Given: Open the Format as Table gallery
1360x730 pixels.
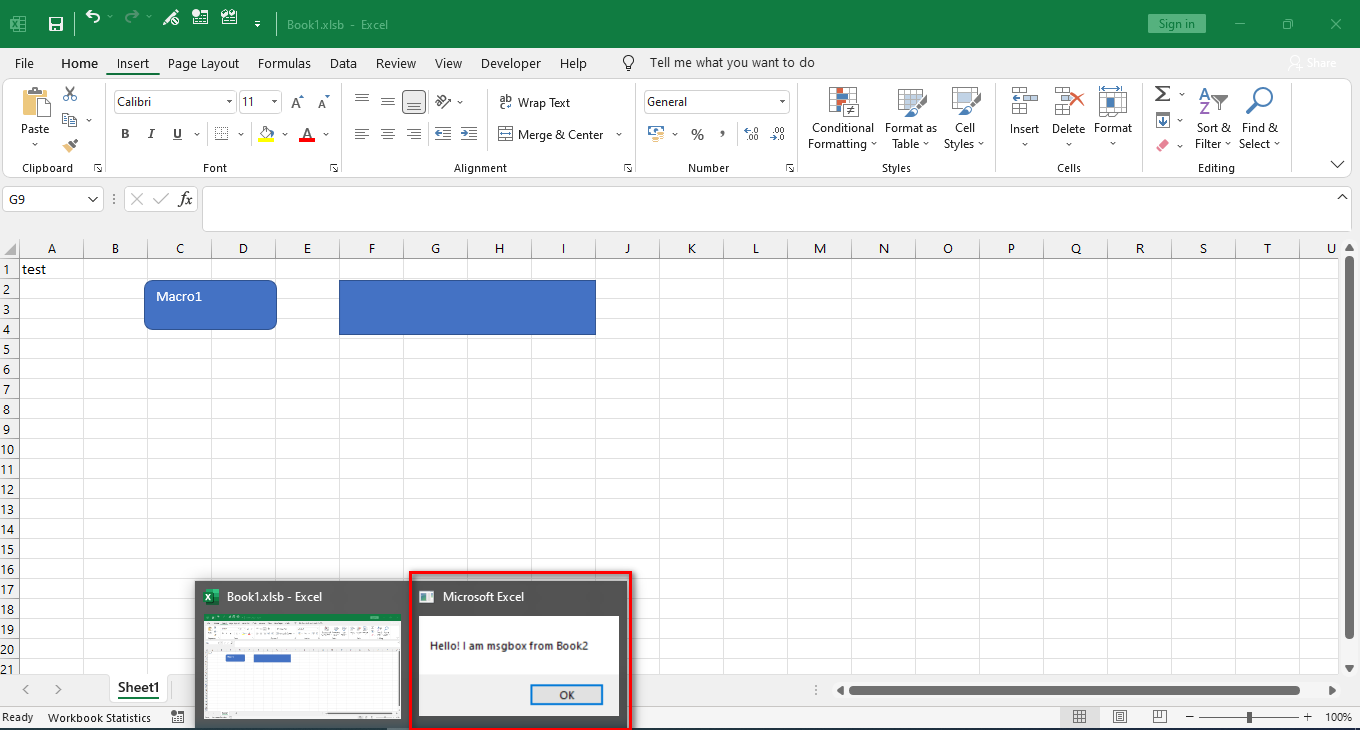Looking at the screenshot, I should point(911,119).
